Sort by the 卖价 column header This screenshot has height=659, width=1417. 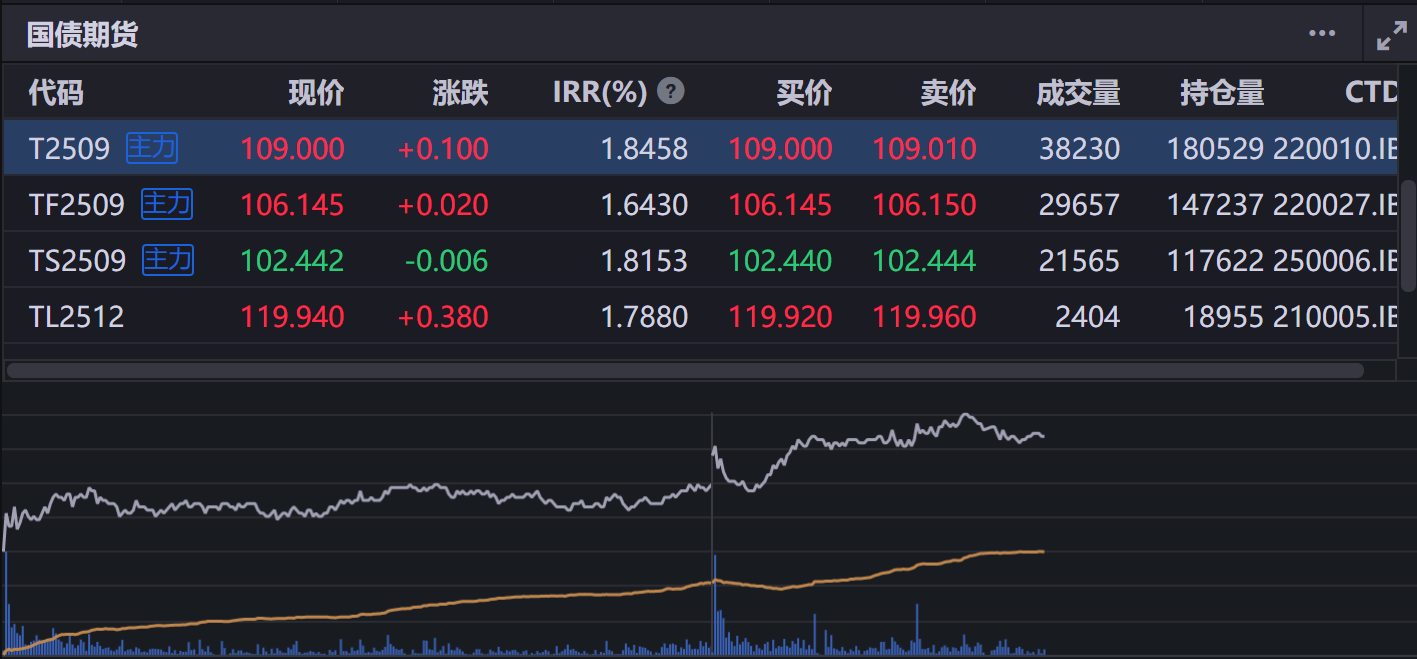(x=948, y=93)
